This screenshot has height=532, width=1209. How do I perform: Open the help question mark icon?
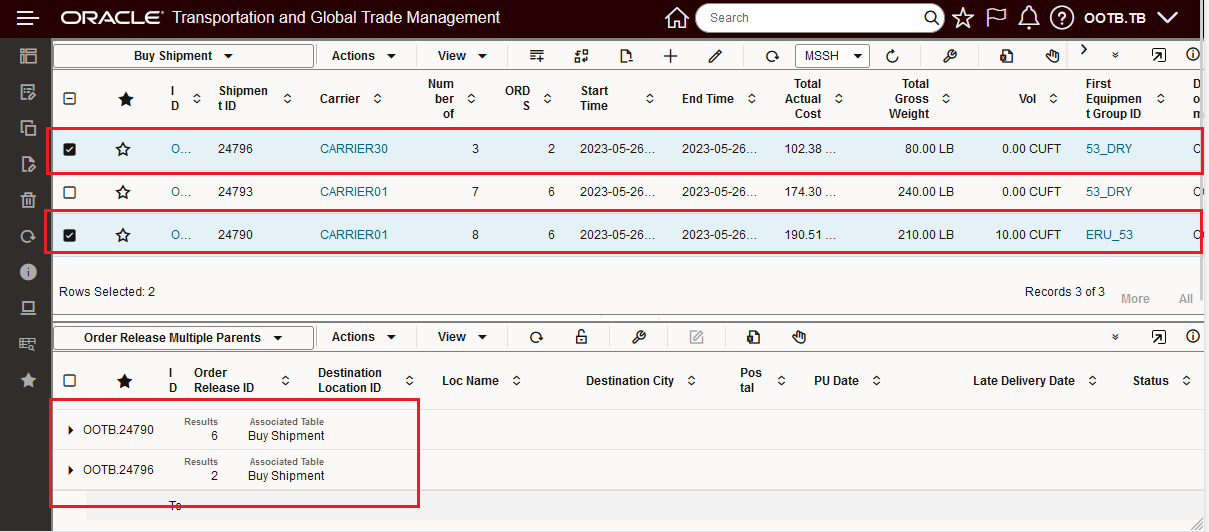pos(1062,18)
